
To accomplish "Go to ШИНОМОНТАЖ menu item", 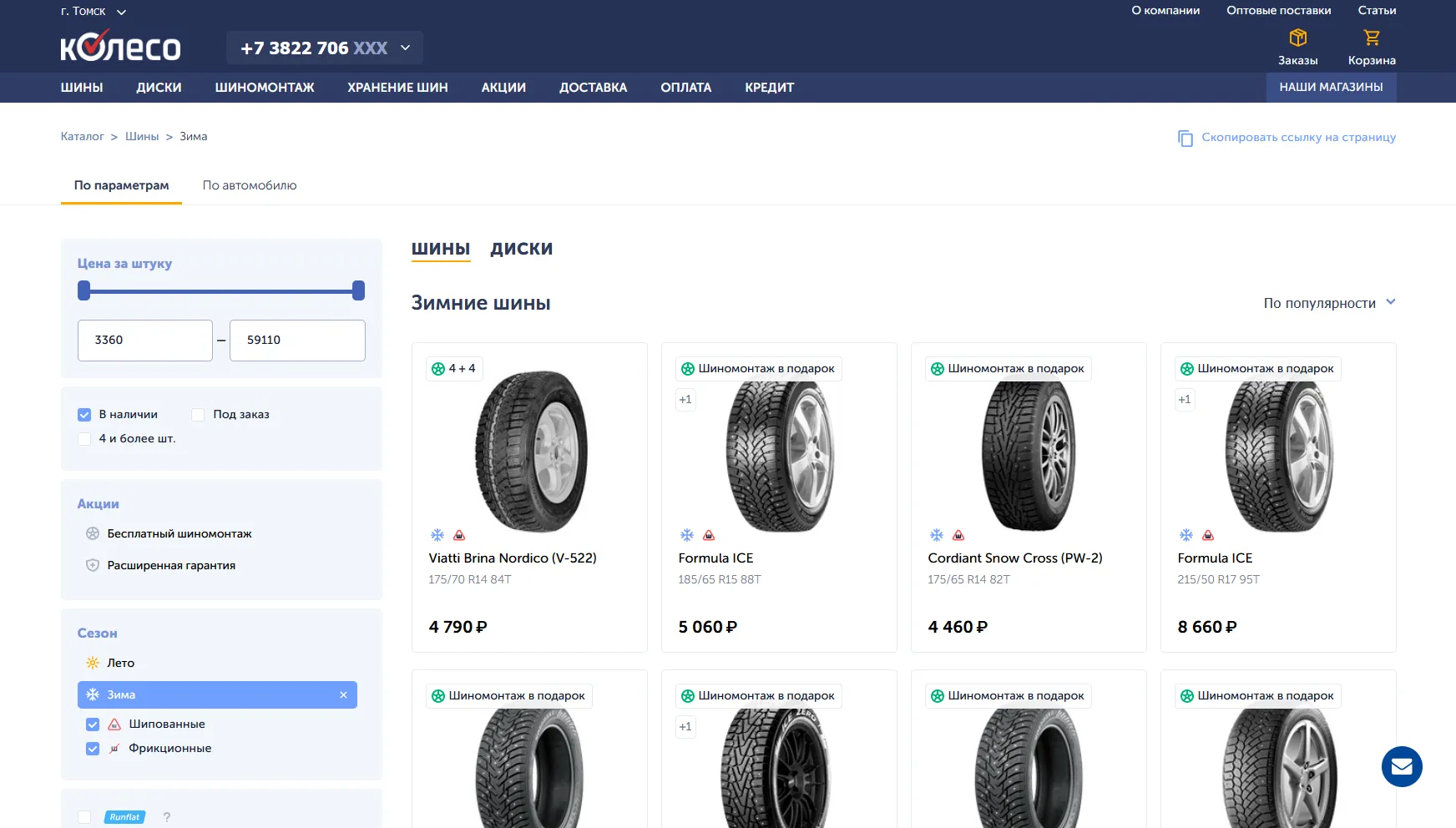I will tap(265, 88).
